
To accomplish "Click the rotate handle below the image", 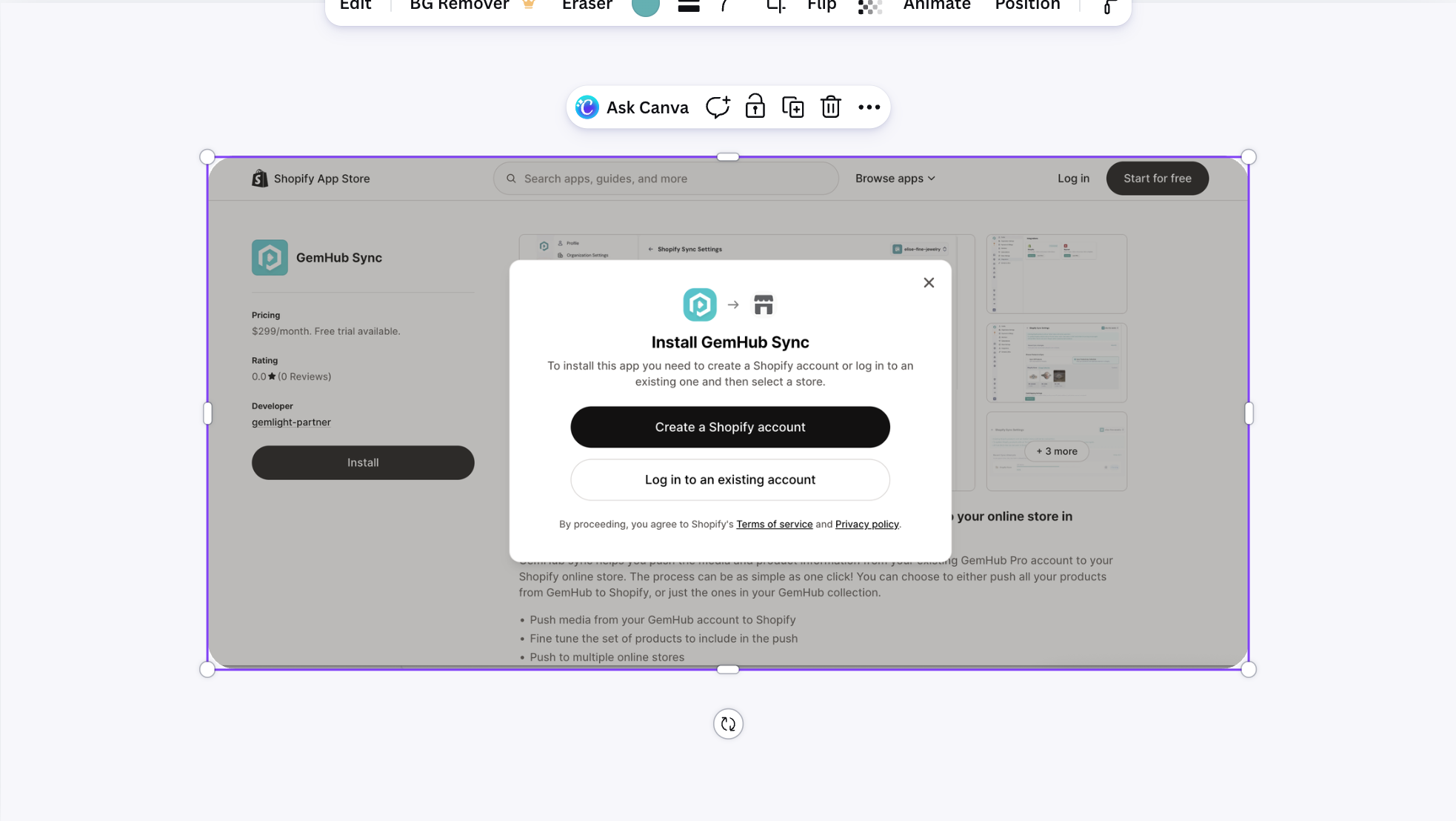I will point(728,724).
